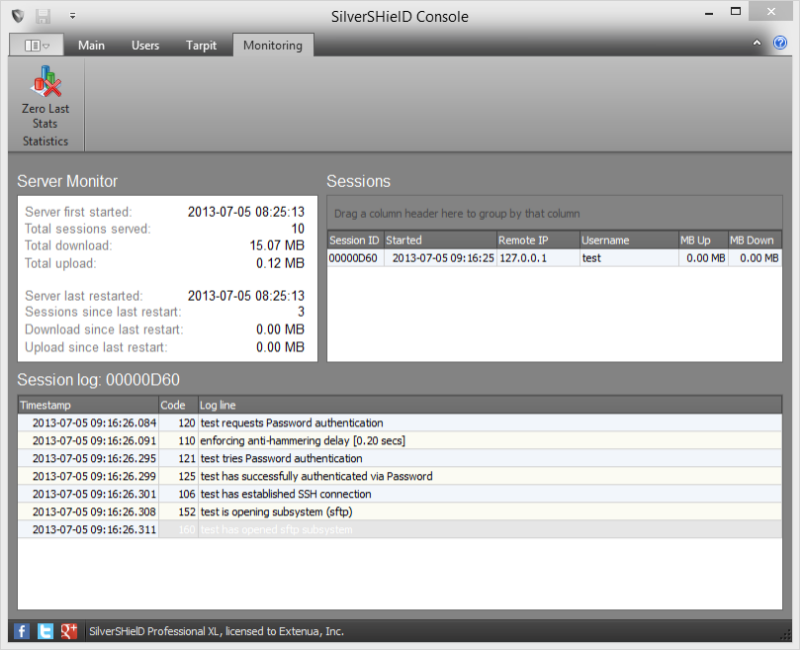Viewport: 800px width, 650px height.
Task: Select log row 'test is opening subsystem (sftp)'
Action: [400, 512]
